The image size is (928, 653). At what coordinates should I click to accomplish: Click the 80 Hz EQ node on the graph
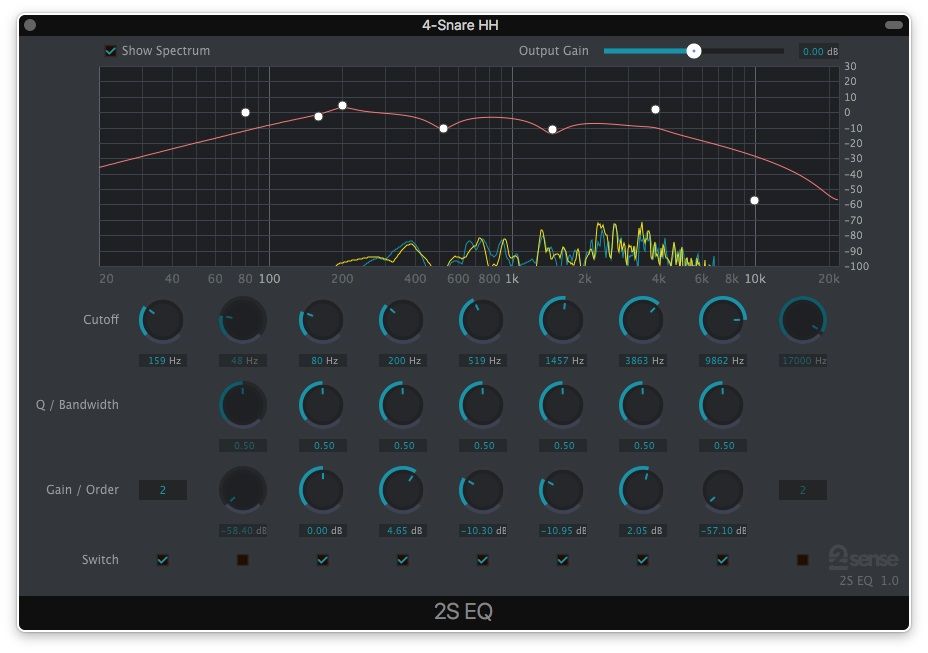click(x=245, y=112)
